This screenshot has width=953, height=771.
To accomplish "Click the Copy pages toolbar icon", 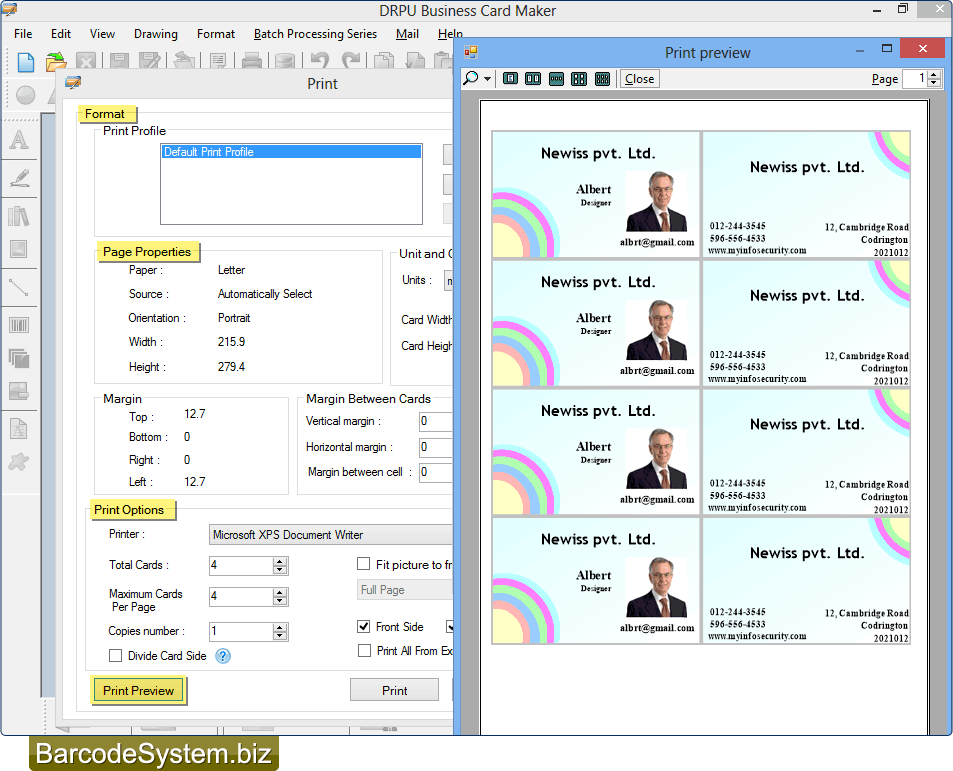I will [383, 61].
